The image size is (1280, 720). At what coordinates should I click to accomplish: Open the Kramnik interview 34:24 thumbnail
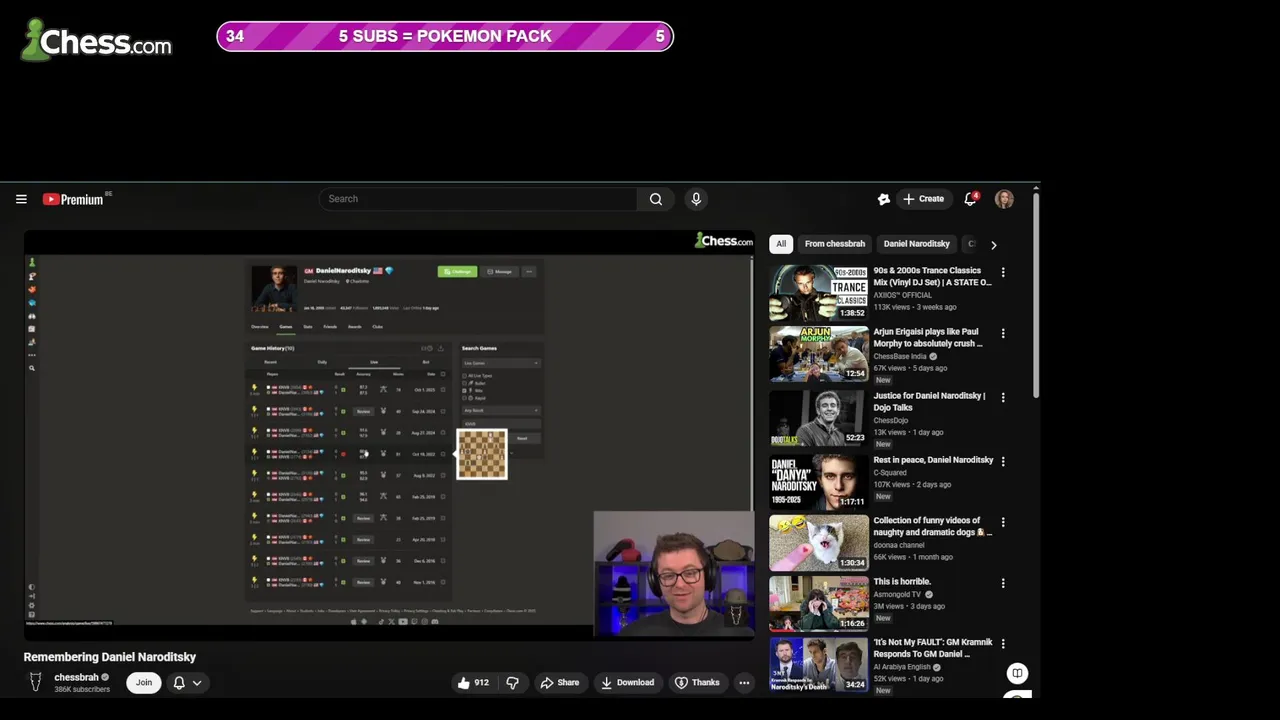[x=819, y=665]
